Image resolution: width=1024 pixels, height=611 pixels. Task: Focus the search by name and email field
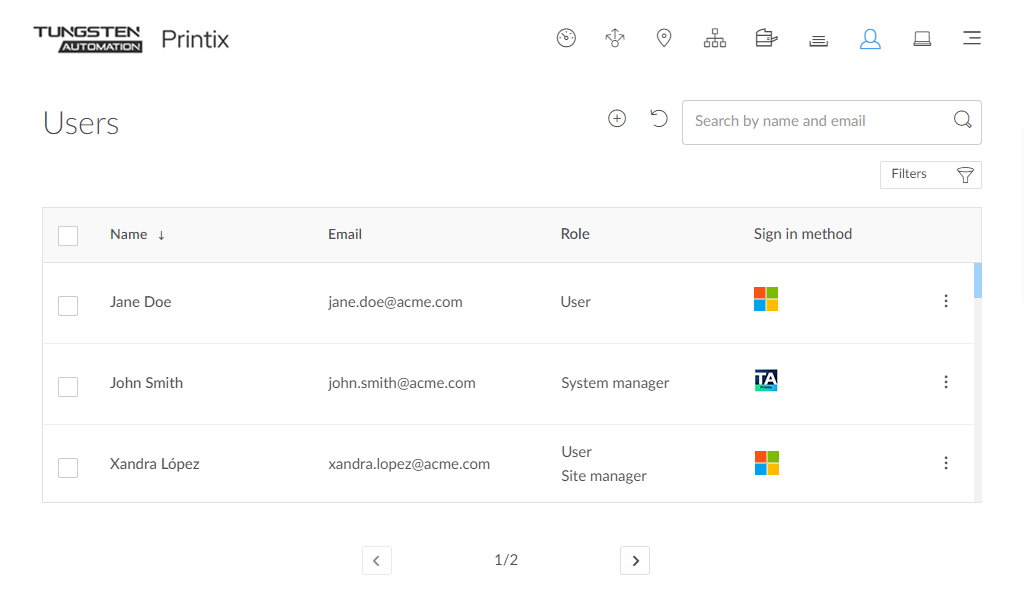click(x=815, y=122)
